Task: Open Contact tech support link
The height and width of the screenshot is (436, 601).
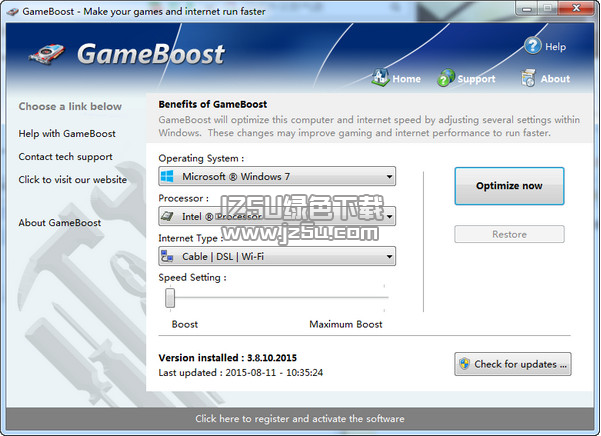Action: click(66, 157)
